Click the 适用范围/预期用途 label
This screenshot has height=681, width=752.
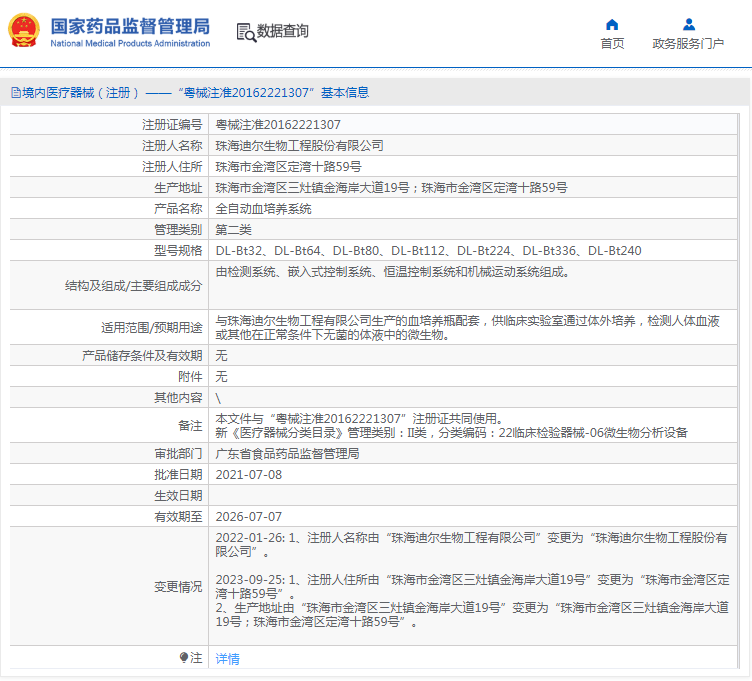(x=152, y=328)
